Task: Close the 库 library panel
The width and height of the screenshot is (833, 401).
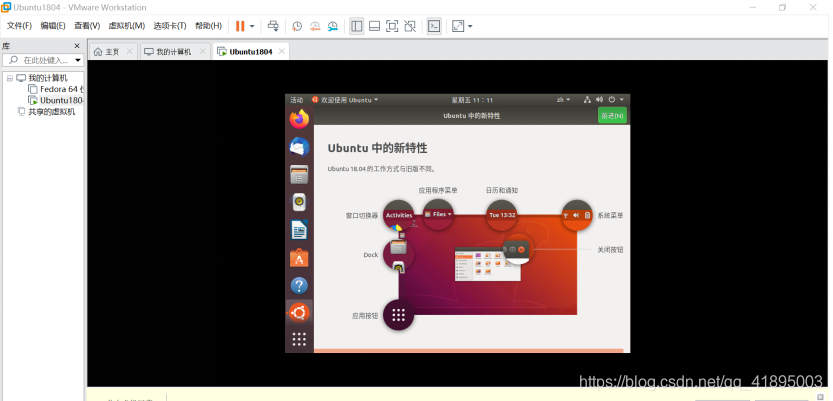Action: click(x=76, y=46)
